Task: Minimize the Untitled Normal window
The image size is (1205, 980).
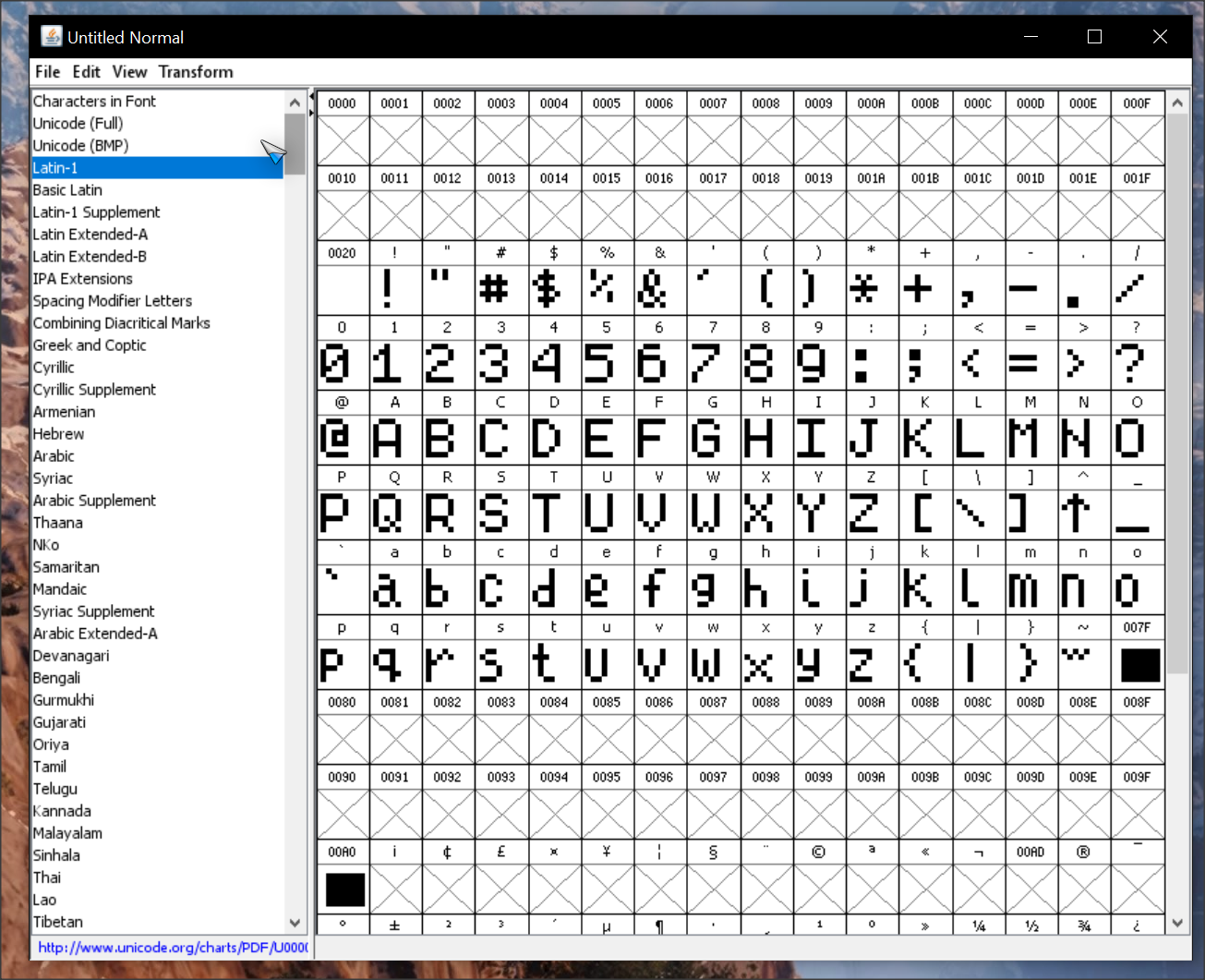Action: click(1031, 37)
